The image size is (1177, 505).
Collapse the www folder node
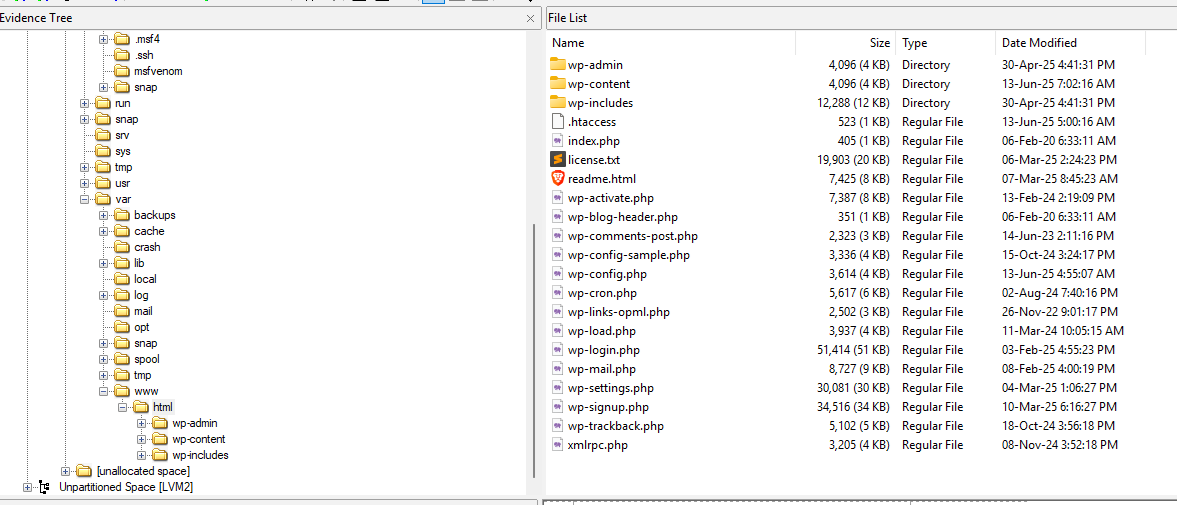pyautogui.click(x=104, y=391)
